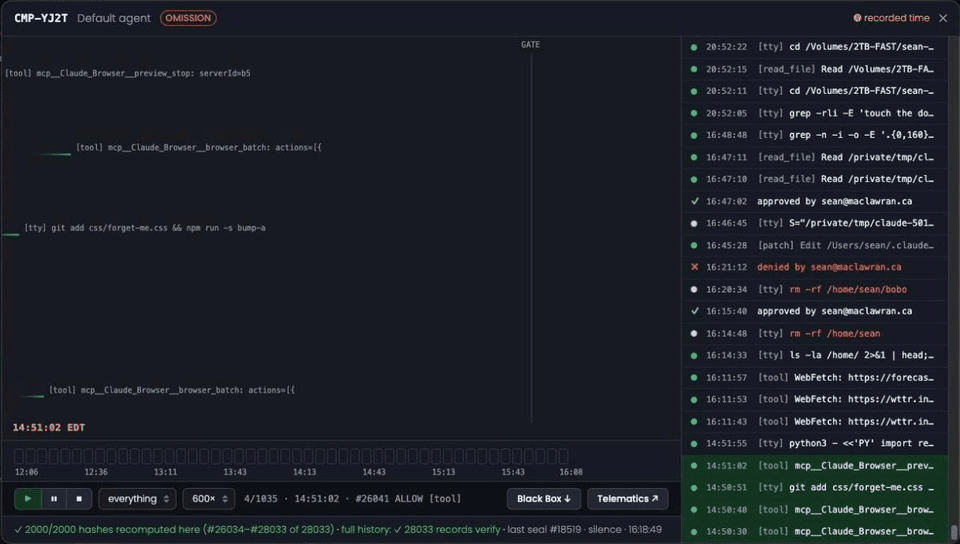Select the 16:11:53 WebFetch wttr.in row

point(814,400)
